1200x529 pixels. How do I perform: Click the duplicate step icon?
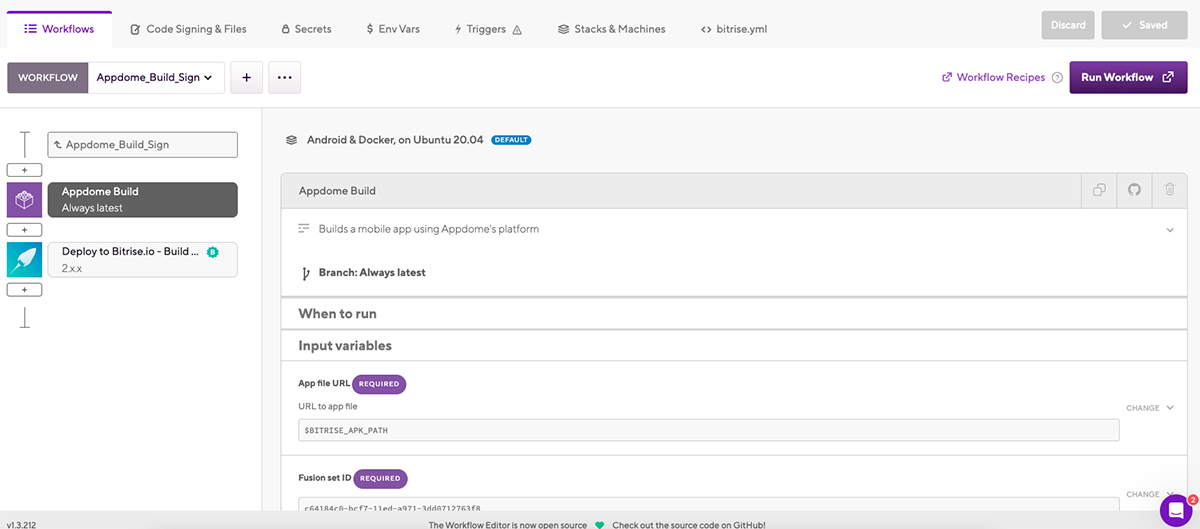pyautogui.click(x=1099, y=190)
